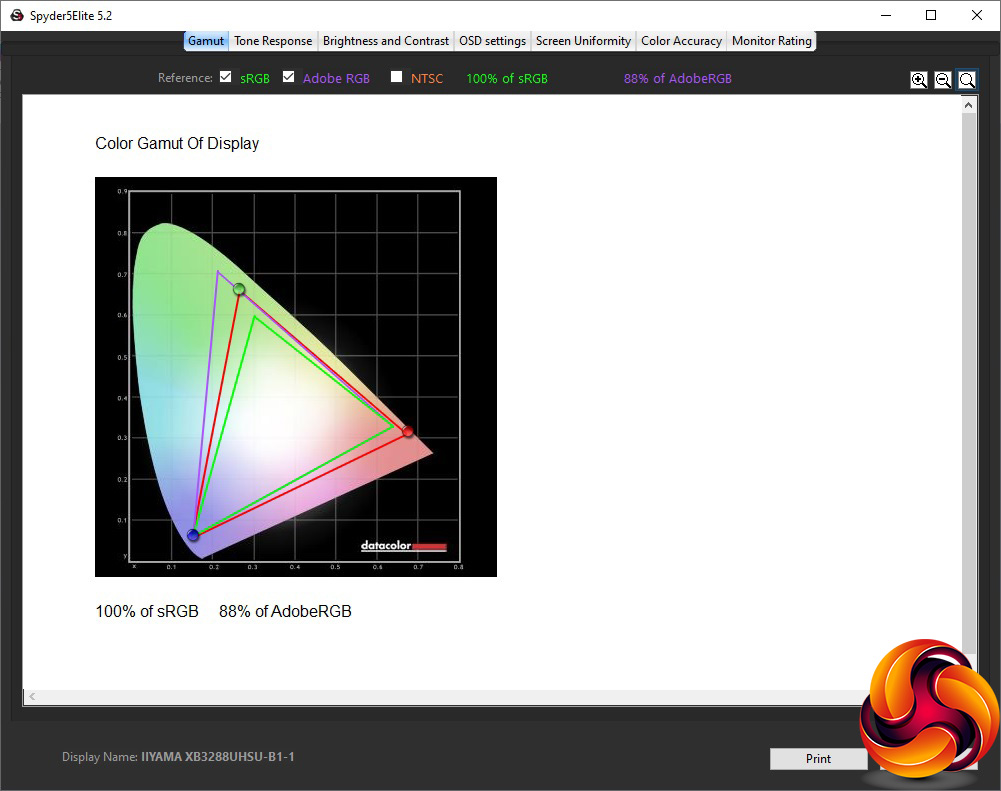1001x791 pixels.
Task: Select the zoom-to-fit magnifier icon
Action: tap(967, 80)
